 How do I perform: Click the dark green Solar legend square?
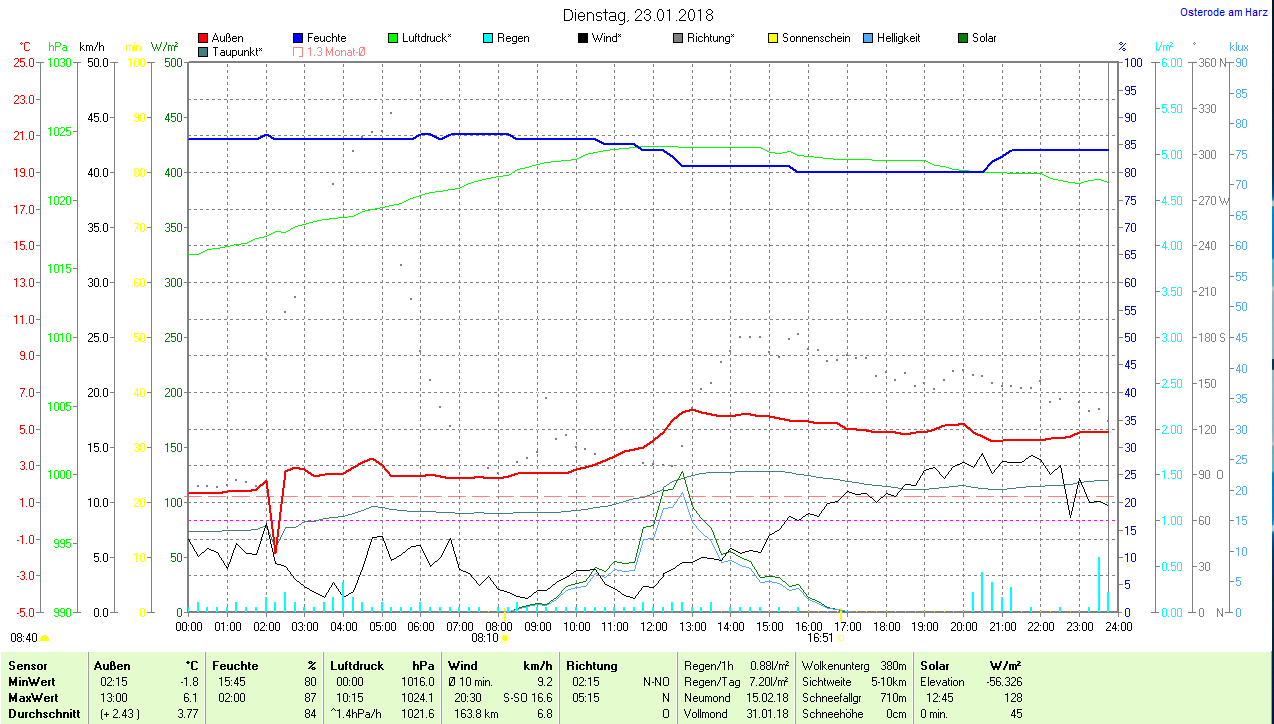[x=964, y=38]
